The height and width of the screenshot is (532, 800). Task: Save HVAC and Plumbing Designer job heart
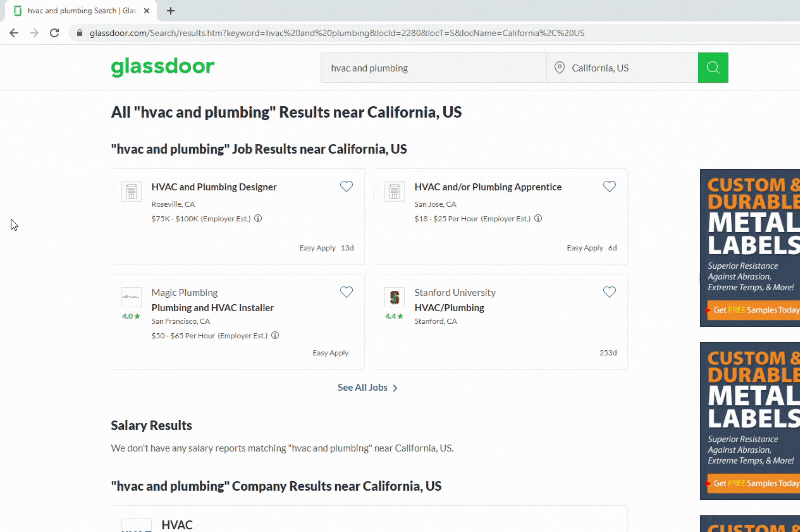pos(346,187)
